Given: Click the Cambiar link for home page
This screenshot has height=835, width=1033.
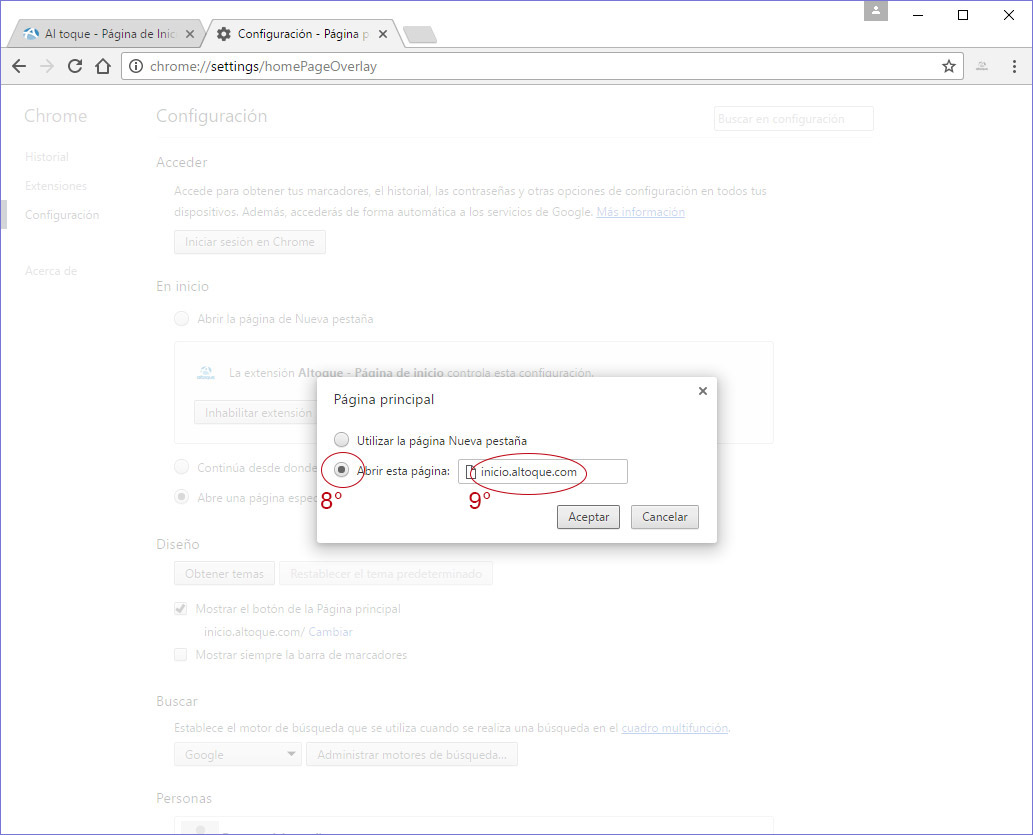Looking at the screenshot, I should coord(330,631).
